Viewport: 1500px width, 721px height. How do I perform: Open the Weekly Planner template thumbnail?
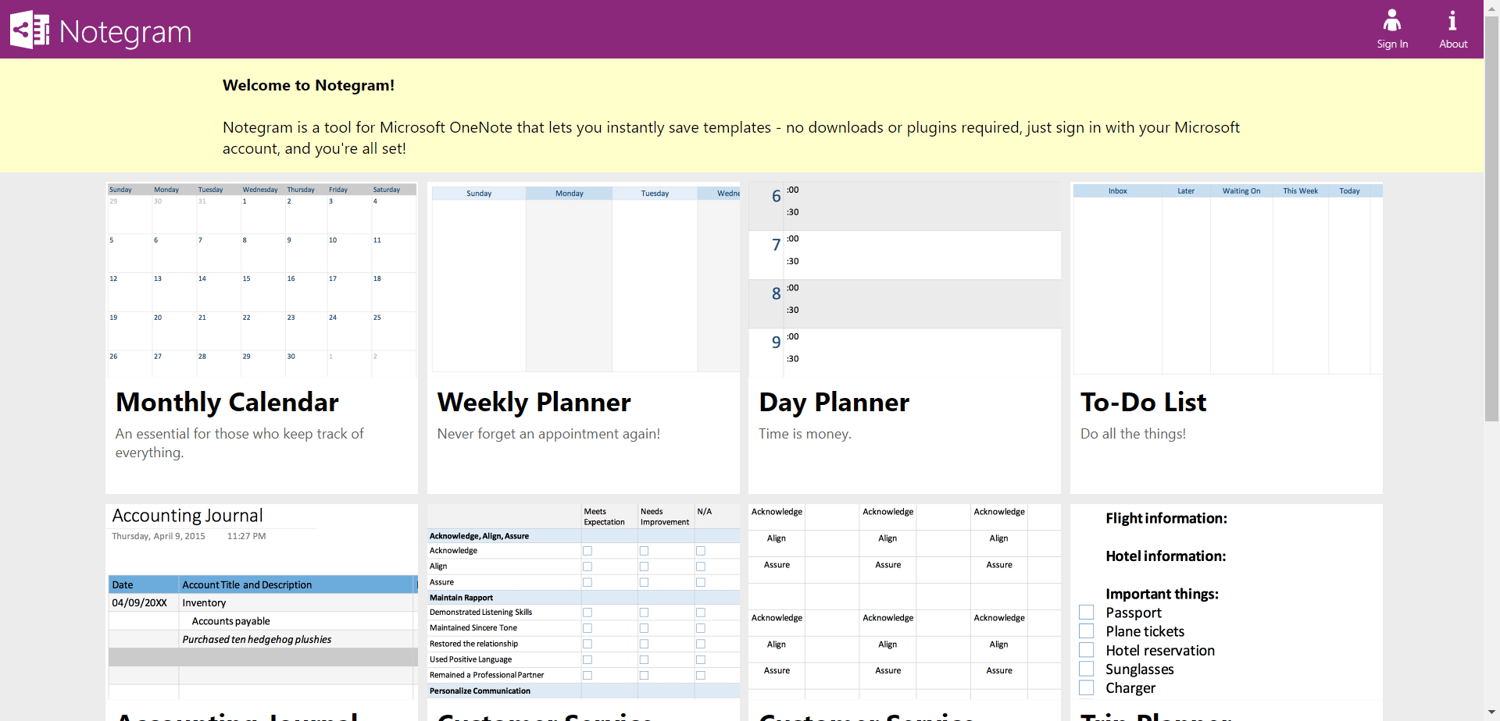pos(583,278)
